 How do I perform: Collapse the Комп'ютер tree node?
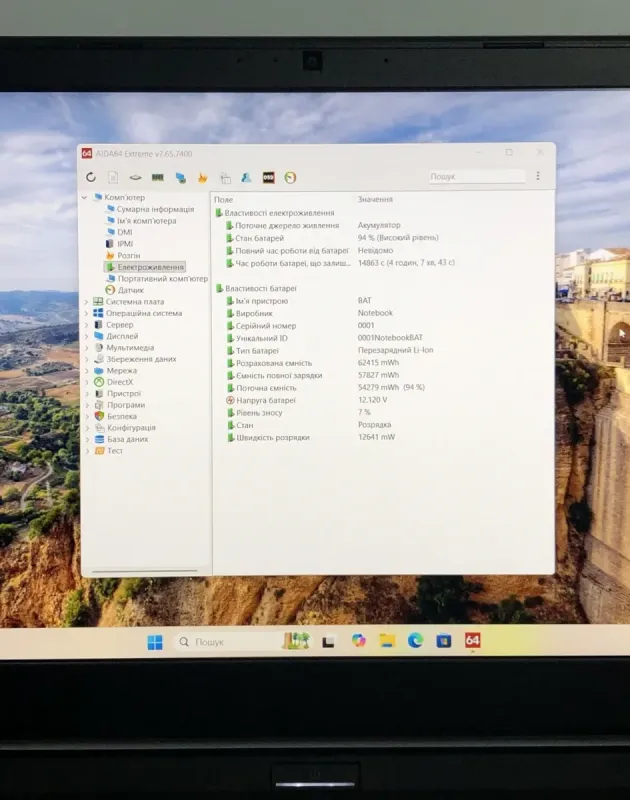(x=86, y=198)
